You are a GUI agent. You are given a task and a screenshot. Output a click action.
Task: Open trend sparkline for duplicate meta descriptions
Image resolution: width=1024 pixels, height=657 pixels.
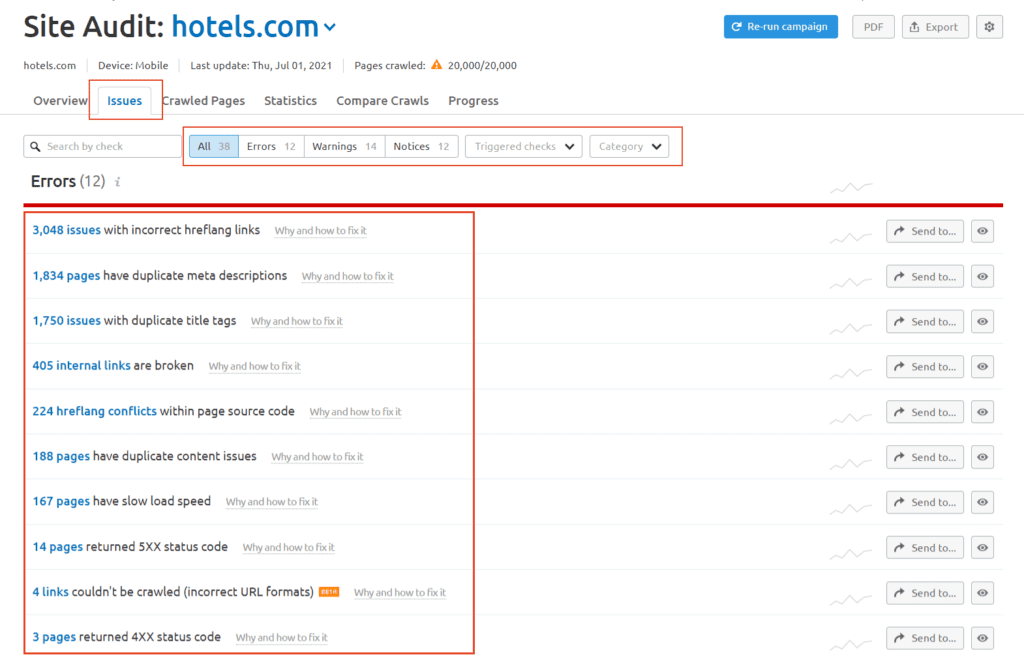coord(850,283)
